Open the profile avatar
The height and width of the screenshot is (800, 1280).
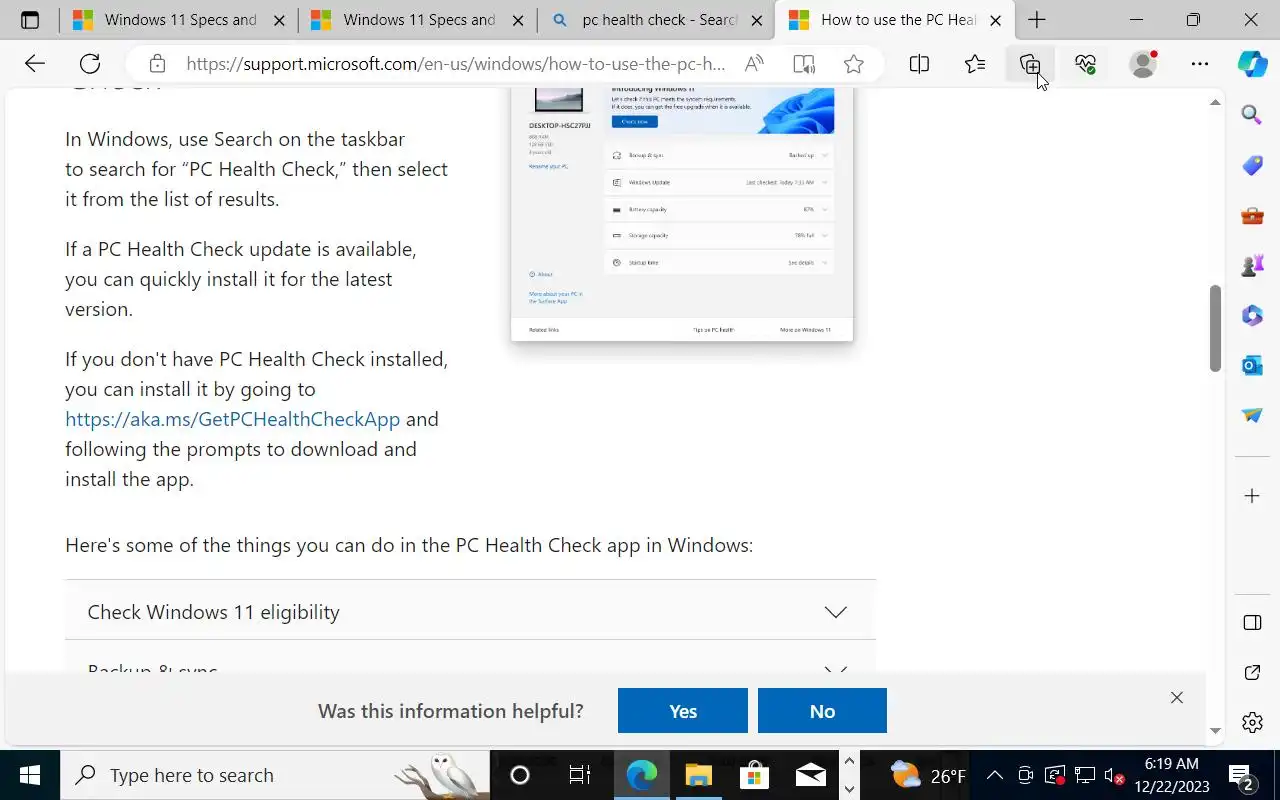coord(1143,64)
